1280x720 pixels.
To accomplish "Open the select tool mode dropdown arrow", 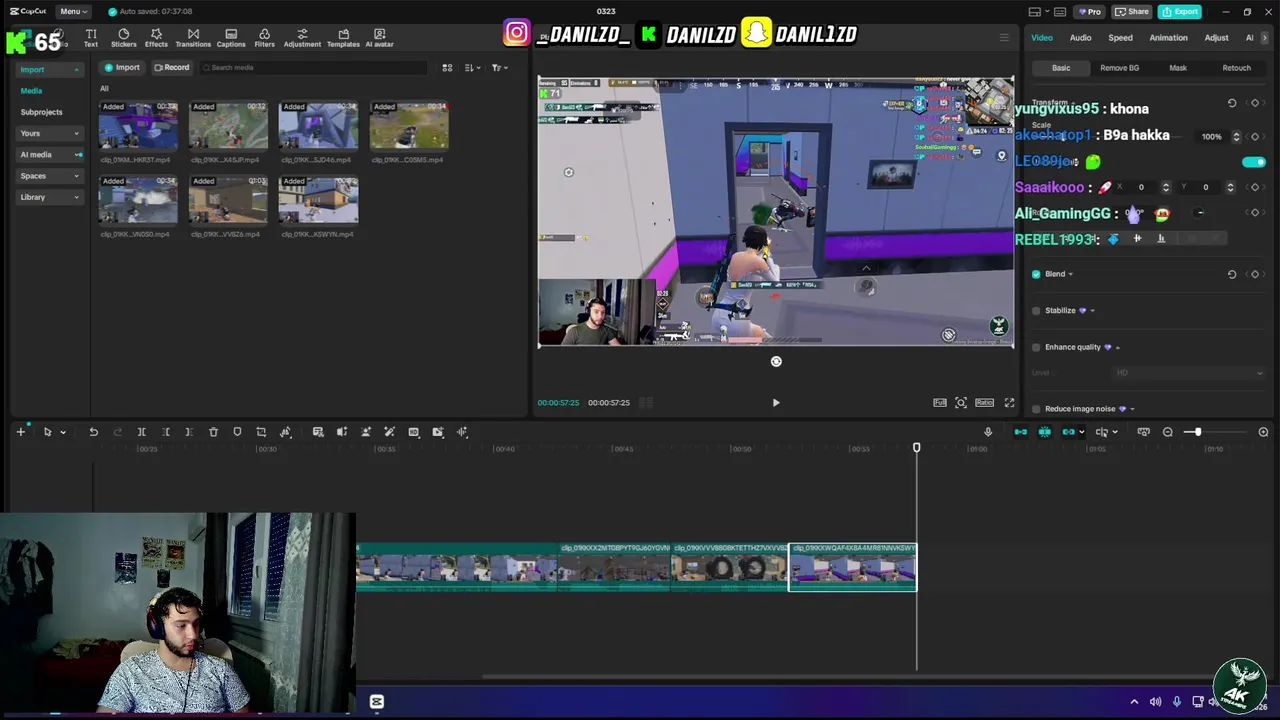I will point(62,432).
